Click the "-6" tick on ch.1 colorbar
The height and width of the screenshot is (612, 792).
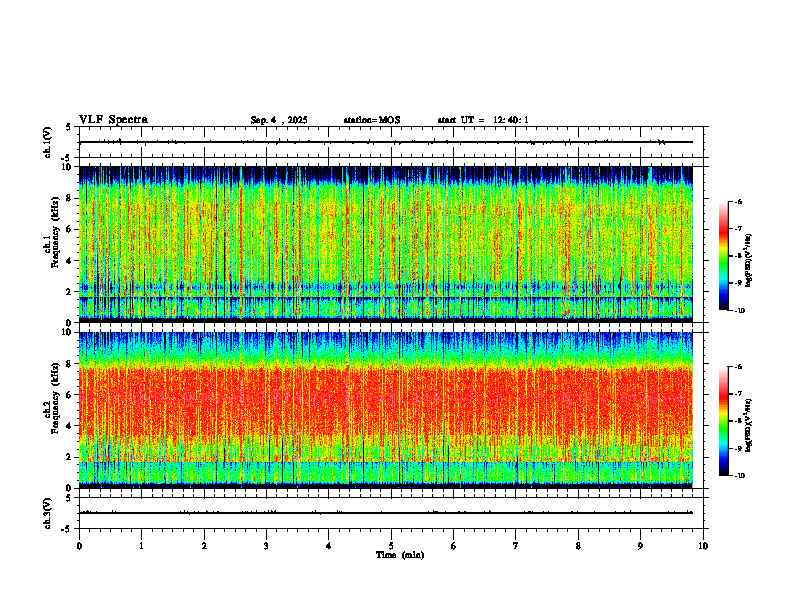[738, 202]
